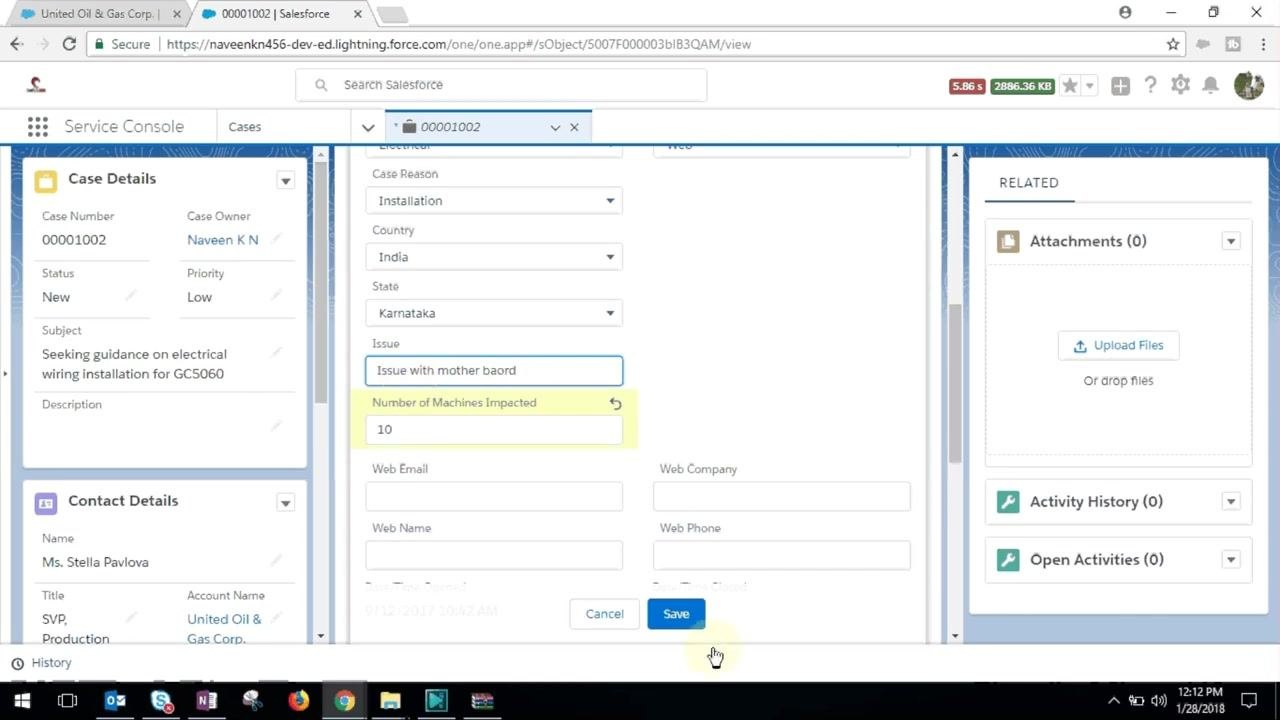Open the State dropdown showing Karnataka

tap(494, 313)
